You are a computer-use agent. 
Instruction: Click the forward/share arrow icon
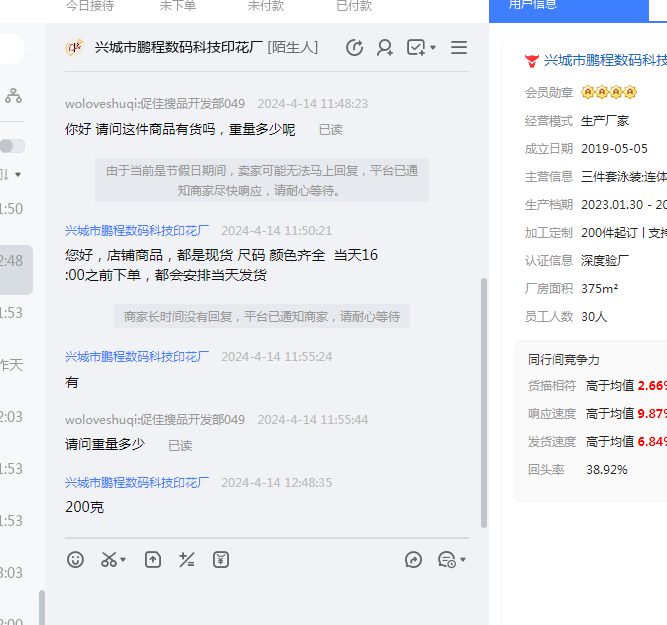click(x=414, y=560)
